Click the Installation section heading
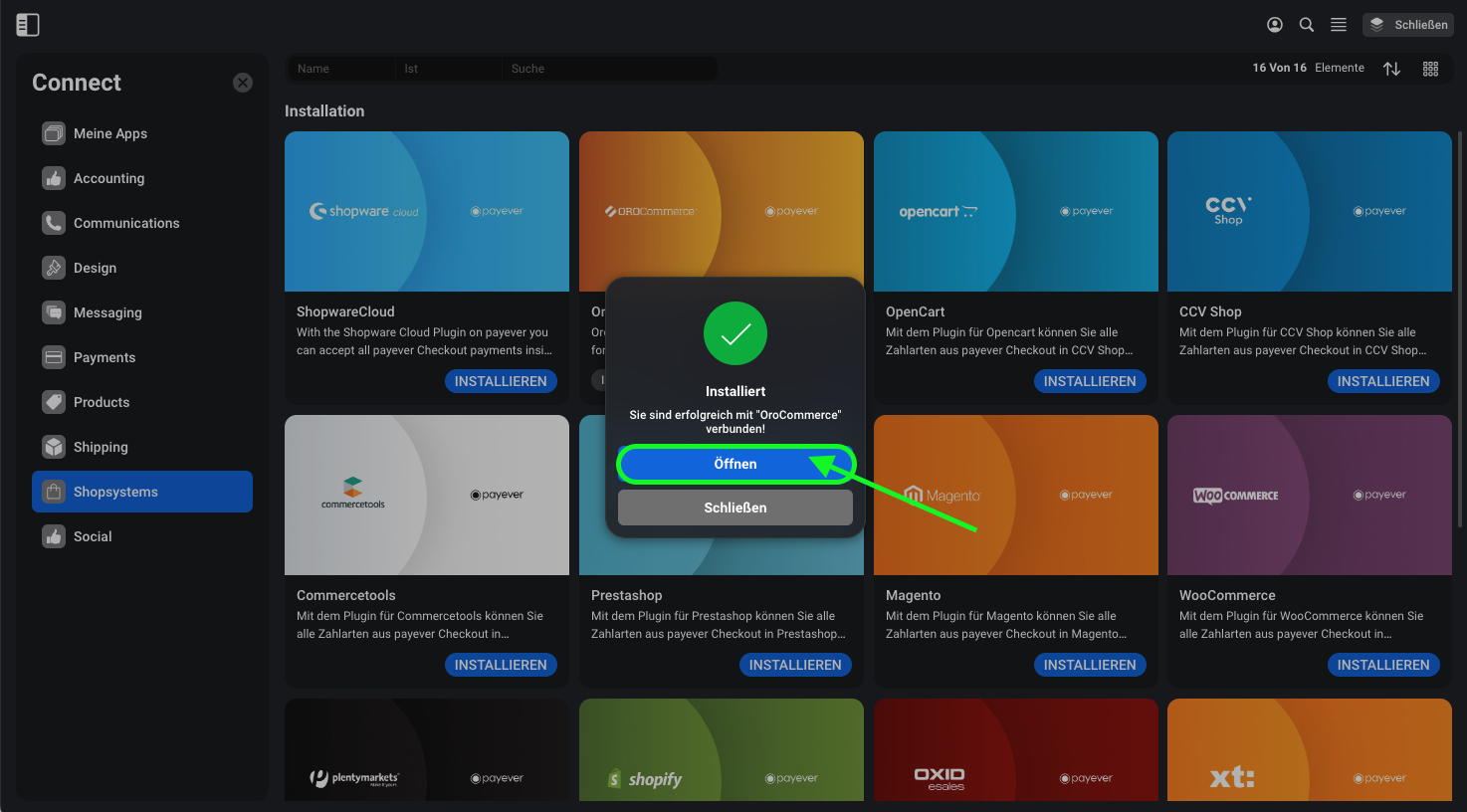The height and width of the screenshot is (812, 1467). pos(324,111)
